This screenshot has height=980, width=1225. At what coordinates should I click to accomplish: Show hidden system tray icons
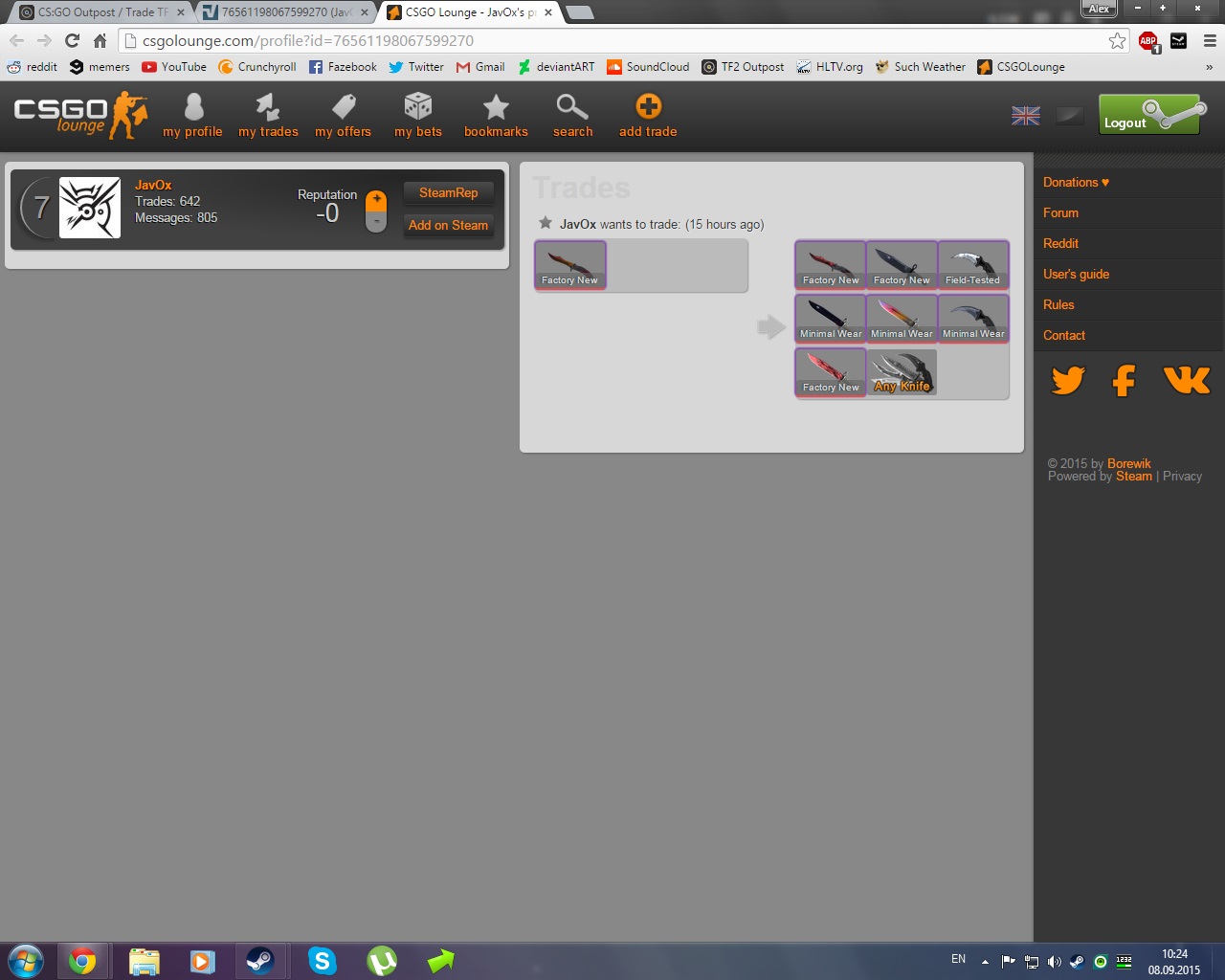(x=985, y=961)
